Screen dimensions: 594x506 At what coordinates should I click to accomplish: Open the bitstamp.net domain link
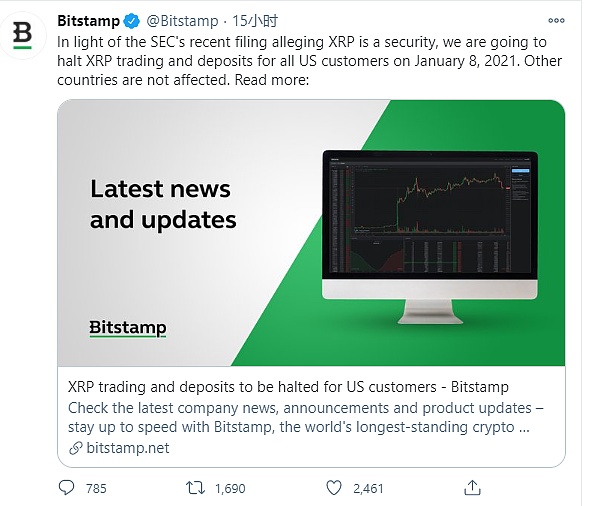(x=128, y=448)
